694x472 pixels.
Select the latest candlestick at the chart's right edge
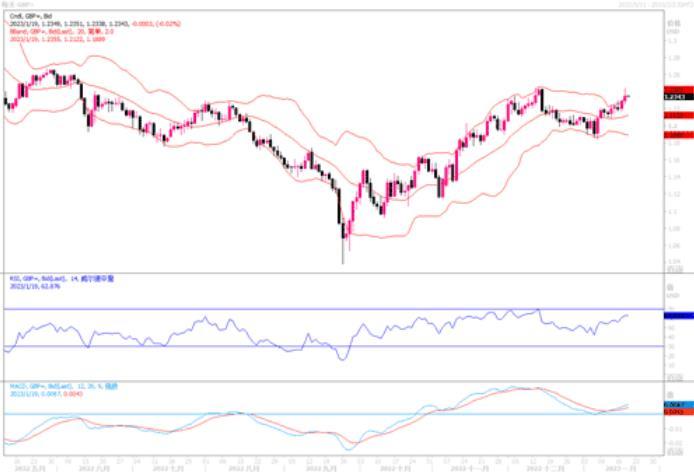626,96
